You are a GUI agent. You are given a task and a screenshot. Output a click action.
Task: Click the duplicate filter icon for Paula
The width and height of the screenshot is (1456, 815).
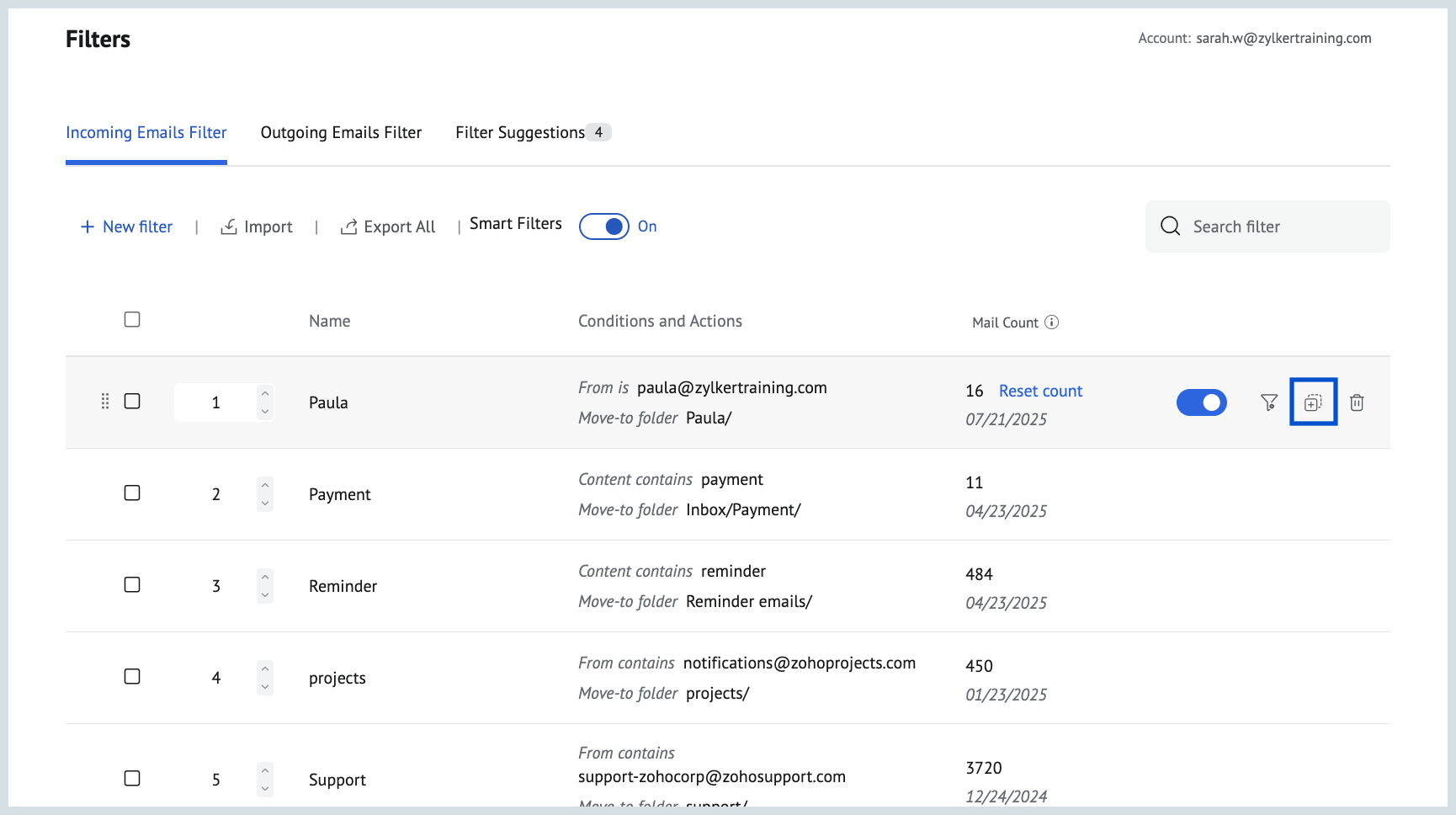tap(1313, 402)
